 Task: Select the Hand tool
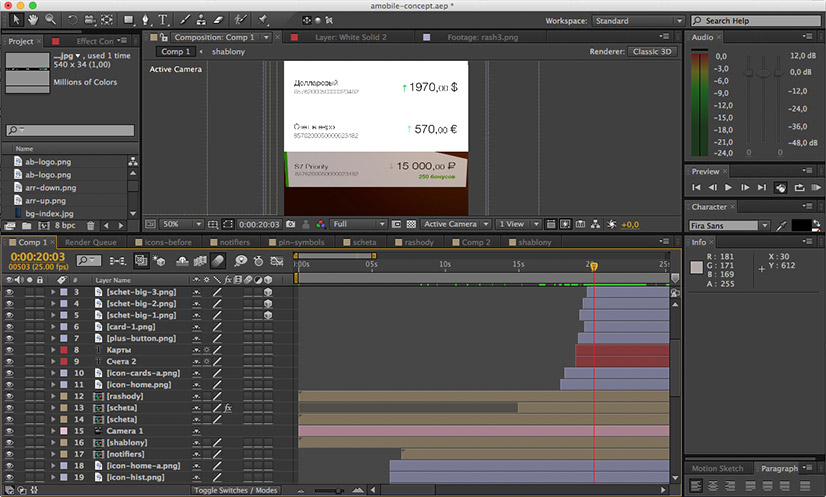tap(31, 19)
